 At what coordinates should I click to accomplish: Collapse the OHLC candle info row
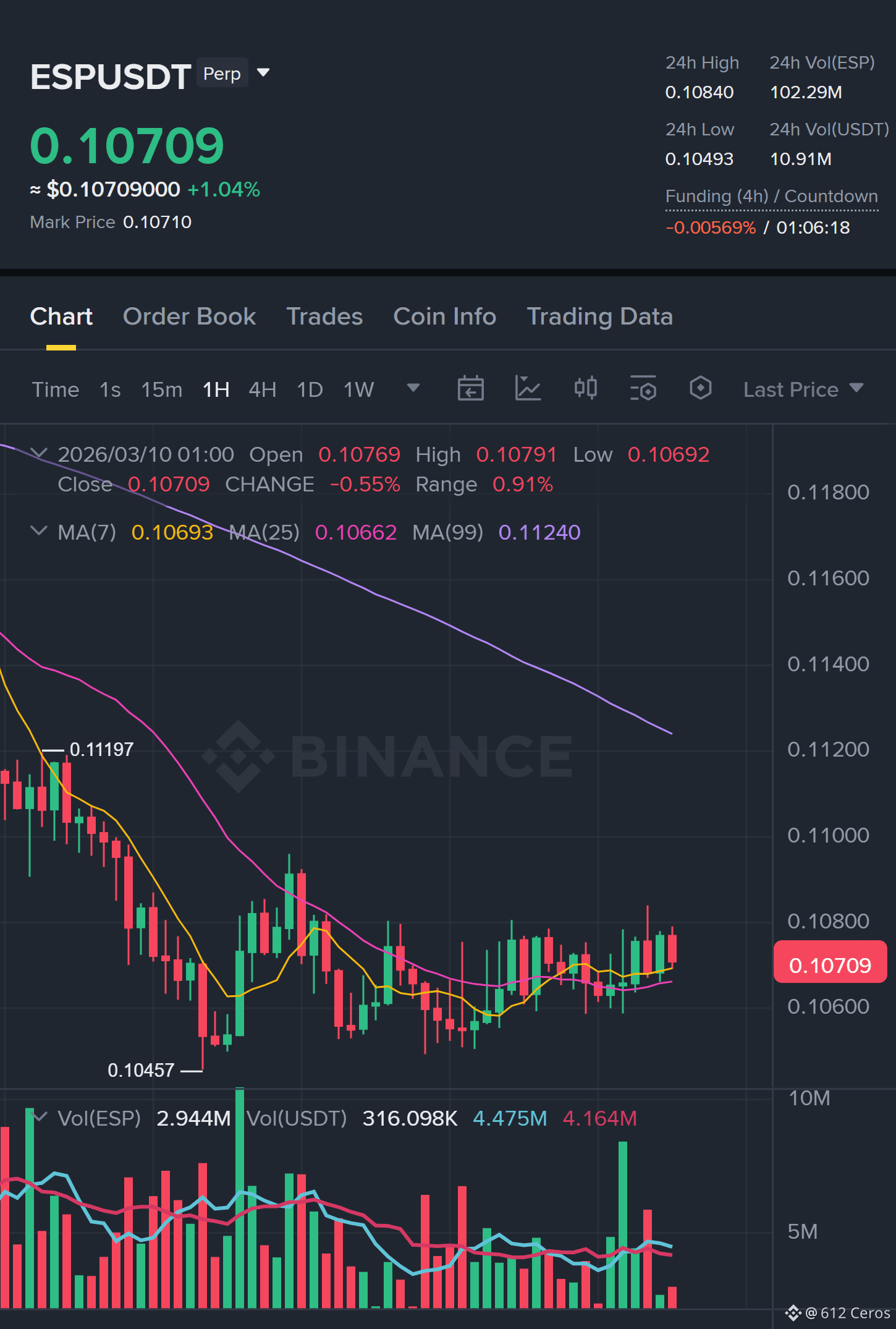tap(39, 454)
